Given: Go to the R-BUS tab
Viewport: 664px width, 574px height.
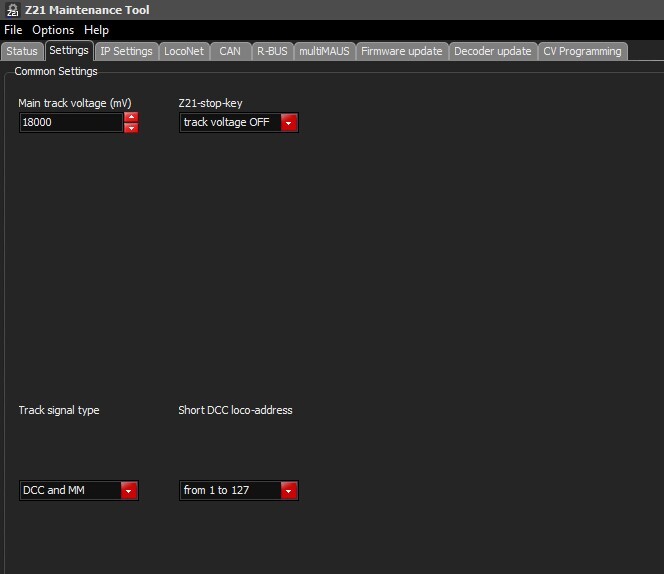Looking at the screenshot, I should 272,51.
